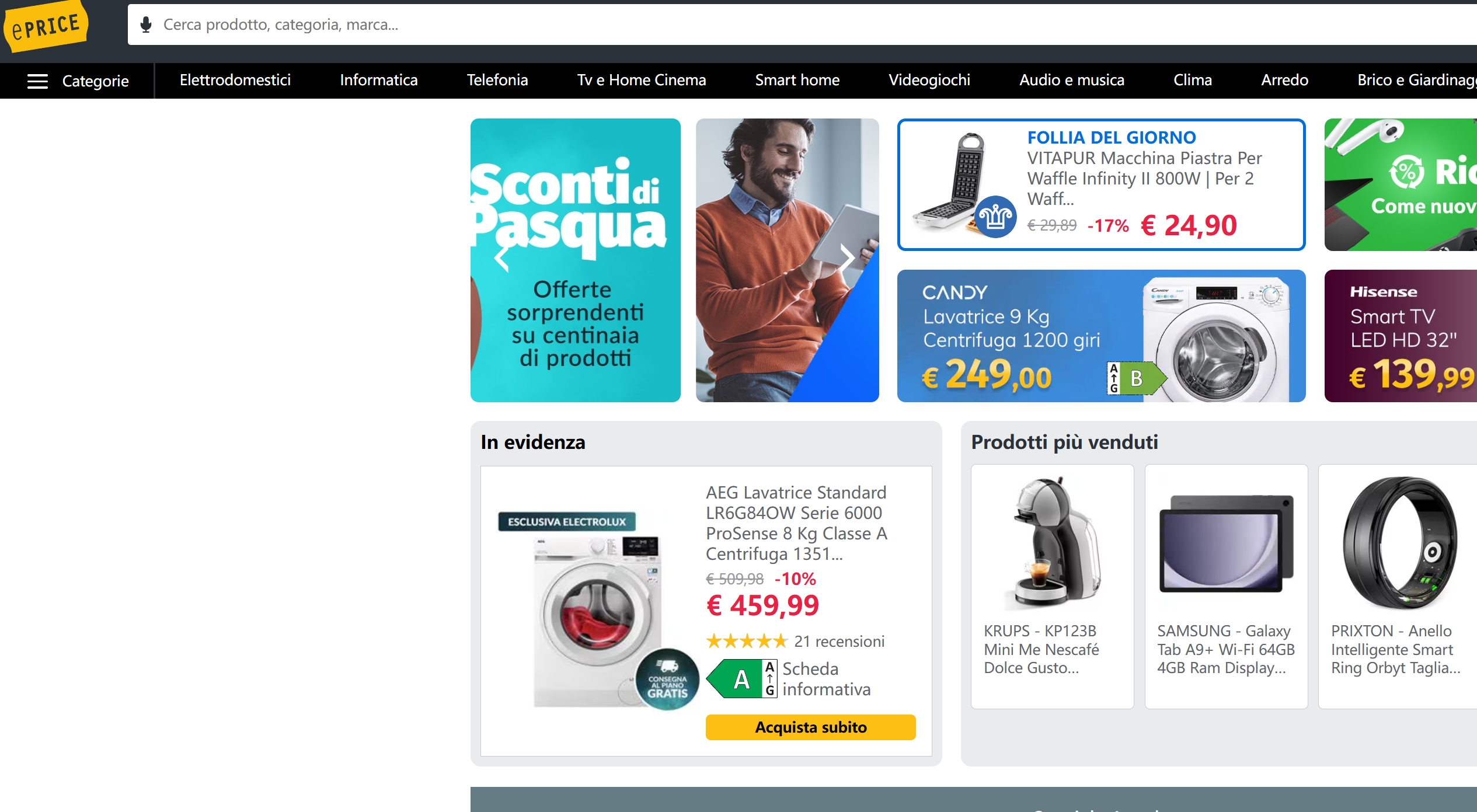The height and width of the screenshot is (812, 1477).
Task: Open the Candy Lavatrice 9 Kg banner
Action: coord(1101,336)
